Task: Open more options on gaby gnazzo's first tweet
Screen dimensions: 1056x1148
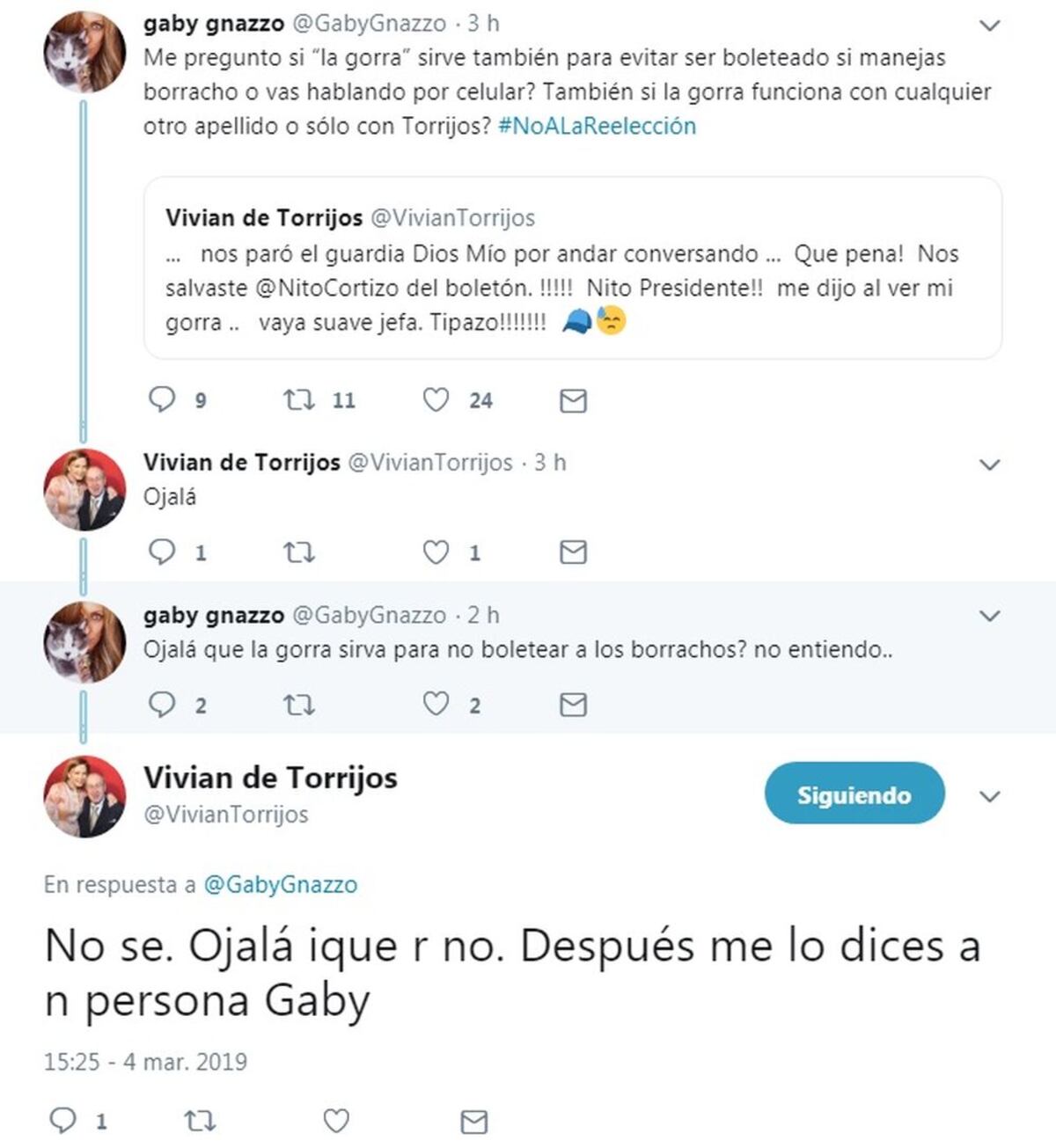Action: click(x=990, y=26)
